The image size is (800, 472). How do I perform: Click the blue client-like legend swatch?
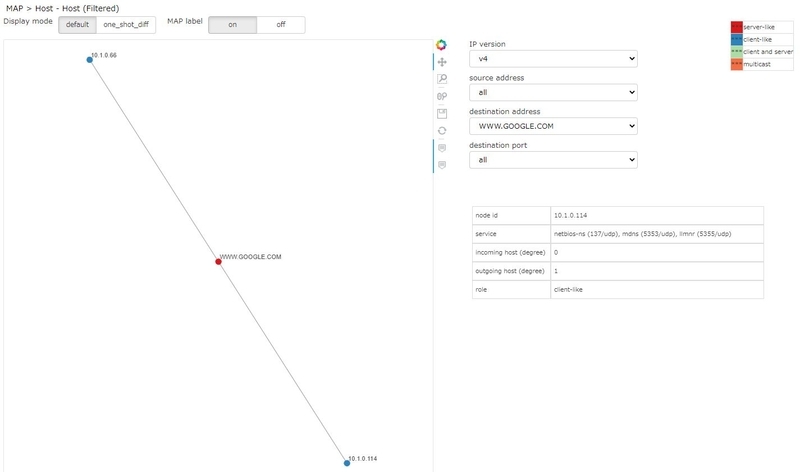click(x=737, y=39)
